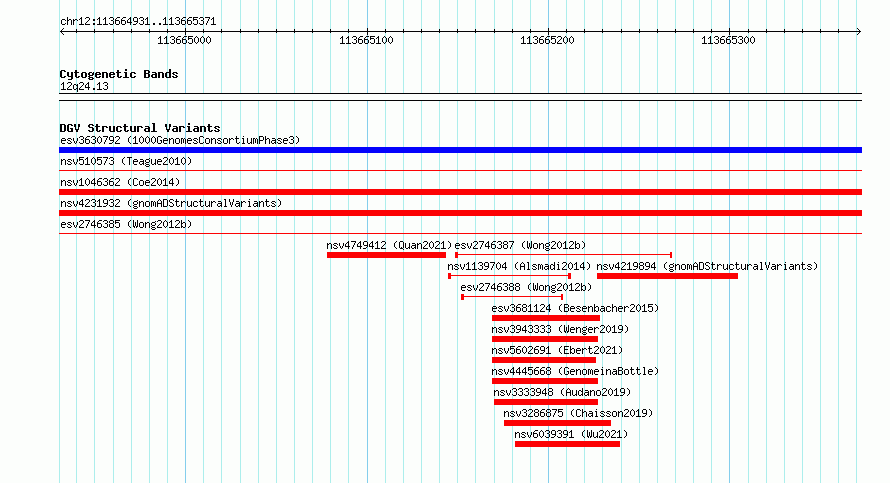The image size is (890, 483).
Task: Click the nsv1046362 thick red bar
Action: [460, 192]
